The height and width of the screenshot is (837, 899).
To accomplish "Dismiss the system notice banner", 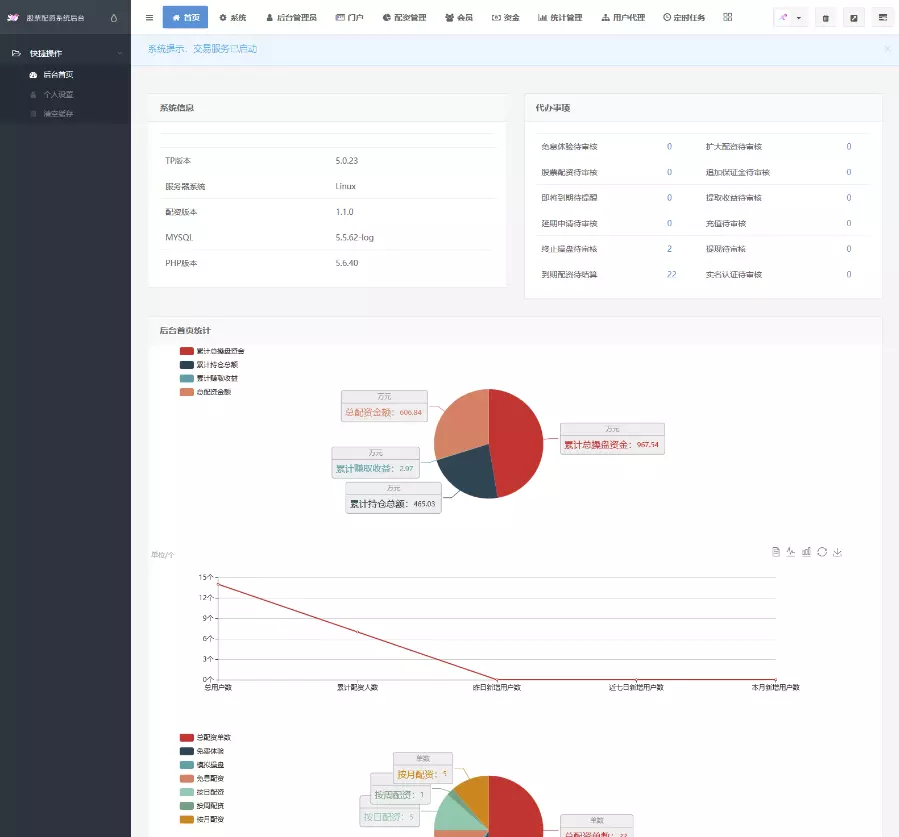I will (x=886, y=48).
